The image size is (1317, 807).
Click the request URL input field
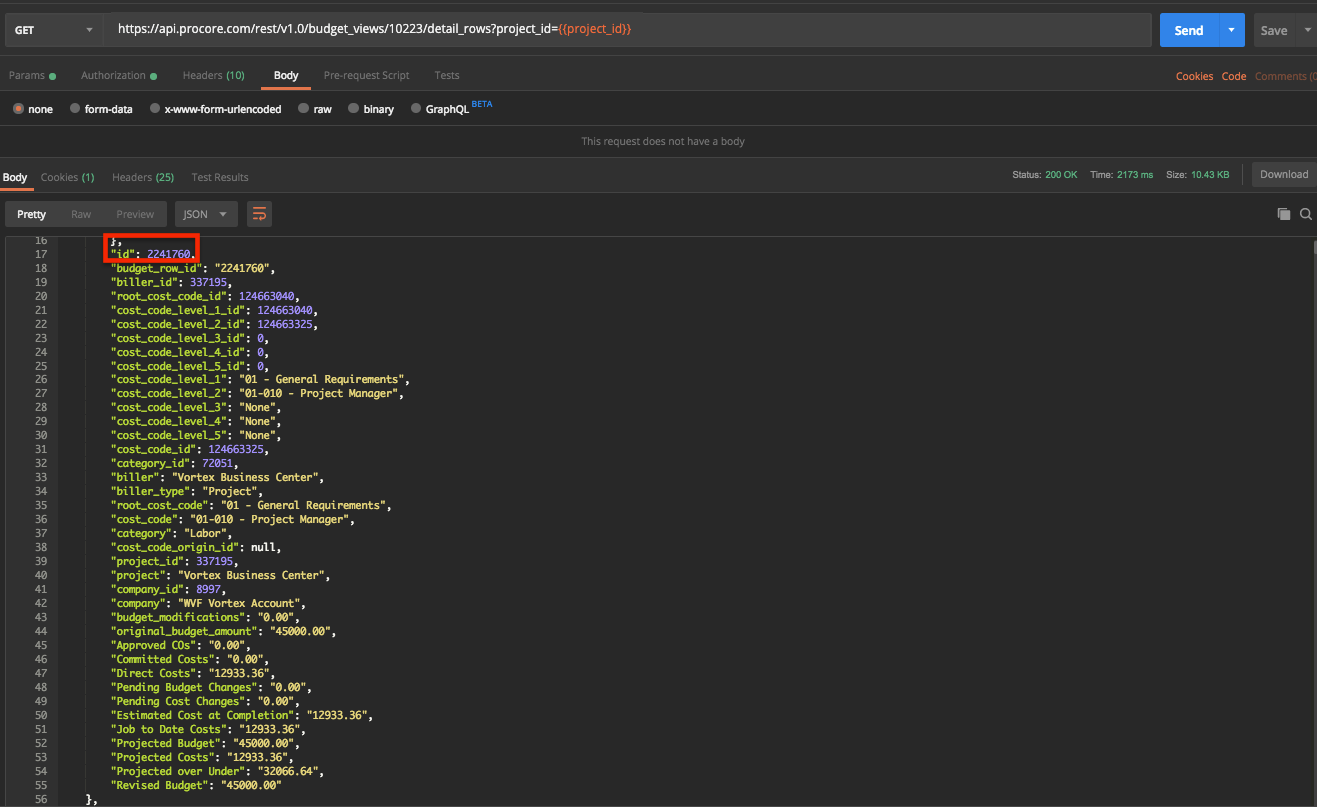pos(628,30)
